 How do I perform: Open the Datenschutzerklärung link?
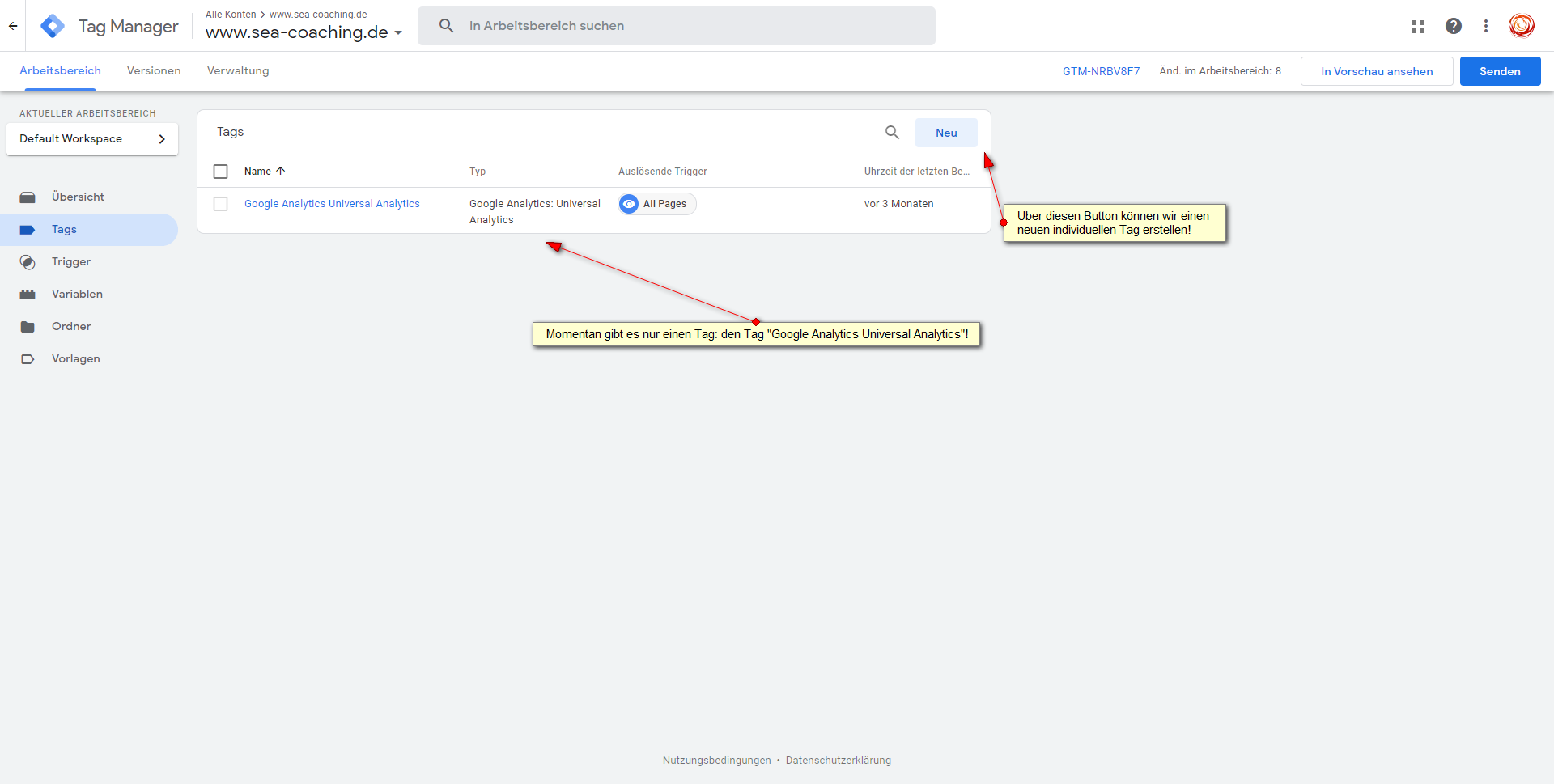click(838, 761)
